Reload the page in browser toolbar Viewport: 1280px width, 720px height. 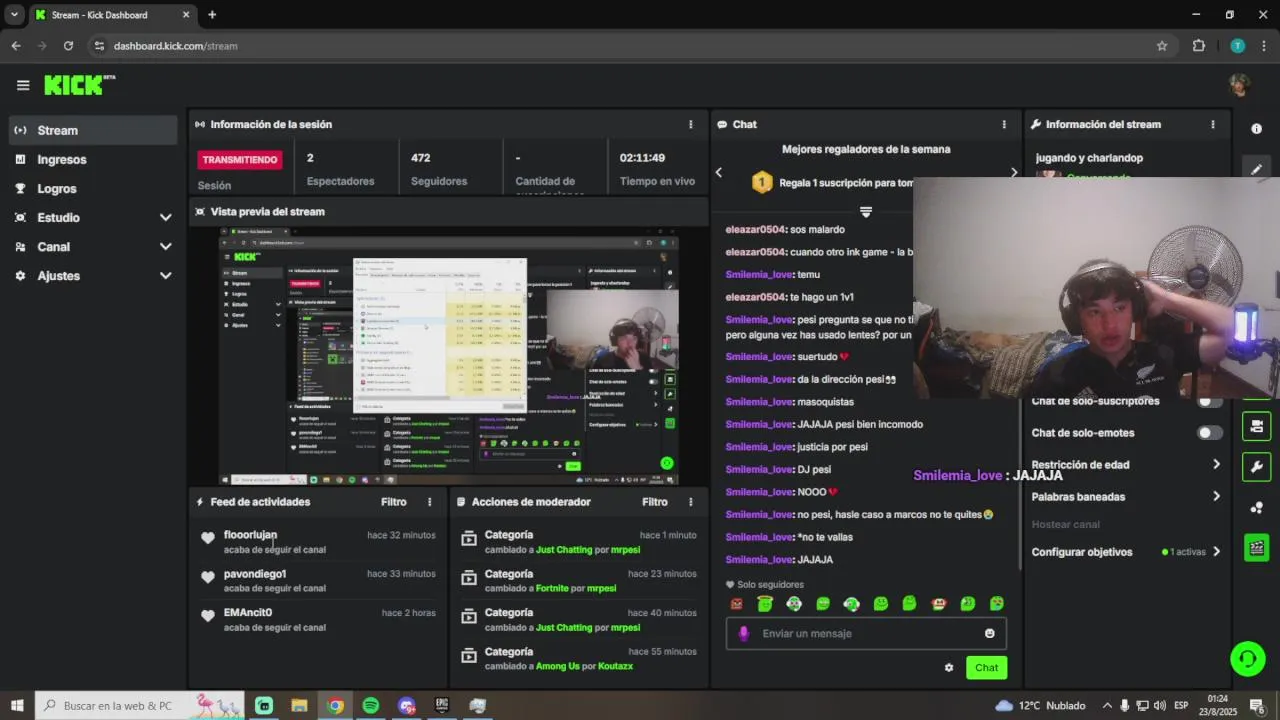(x=68, y=46)
